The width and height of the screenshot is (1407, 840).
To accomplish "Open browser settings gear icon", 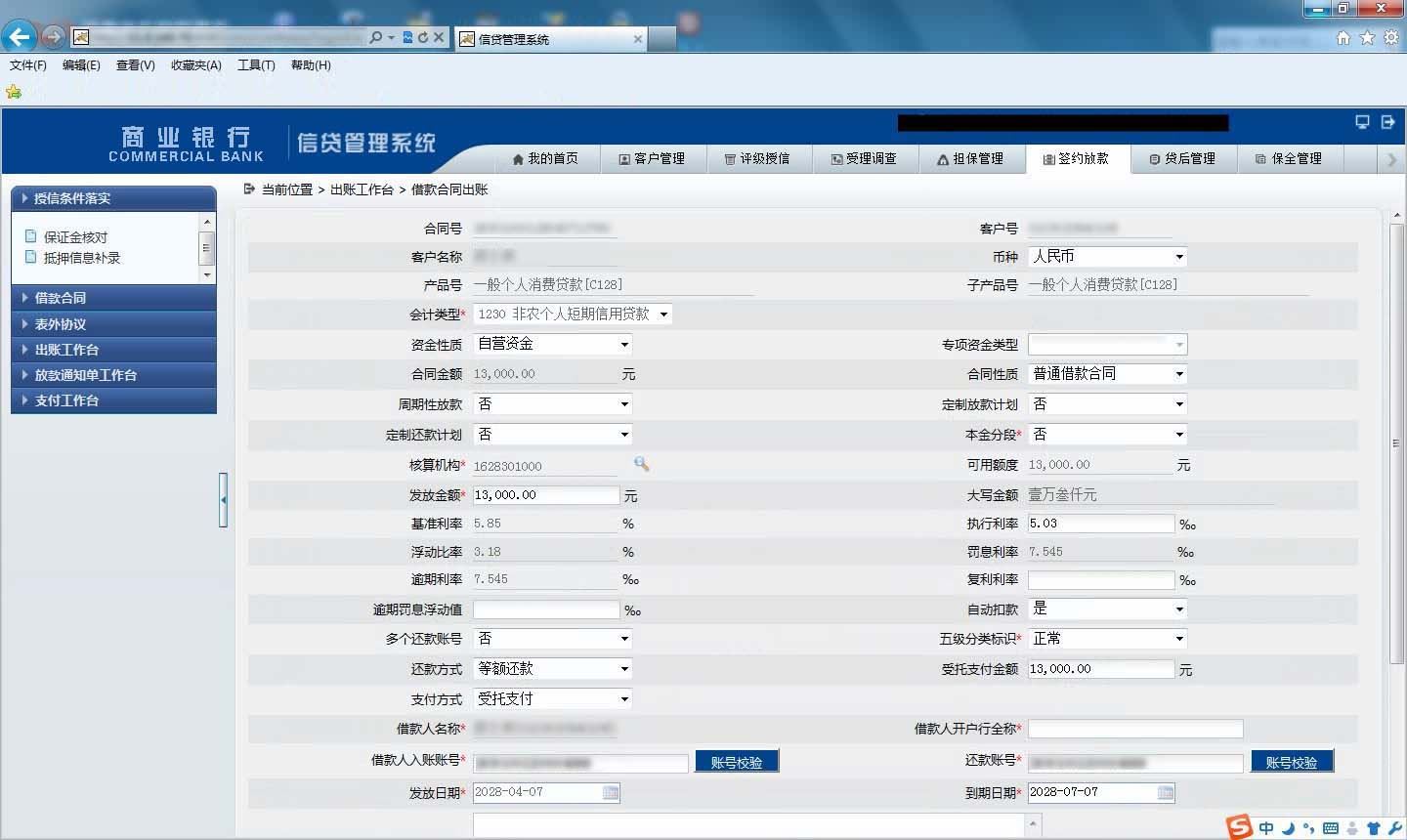I will 1390,37.
